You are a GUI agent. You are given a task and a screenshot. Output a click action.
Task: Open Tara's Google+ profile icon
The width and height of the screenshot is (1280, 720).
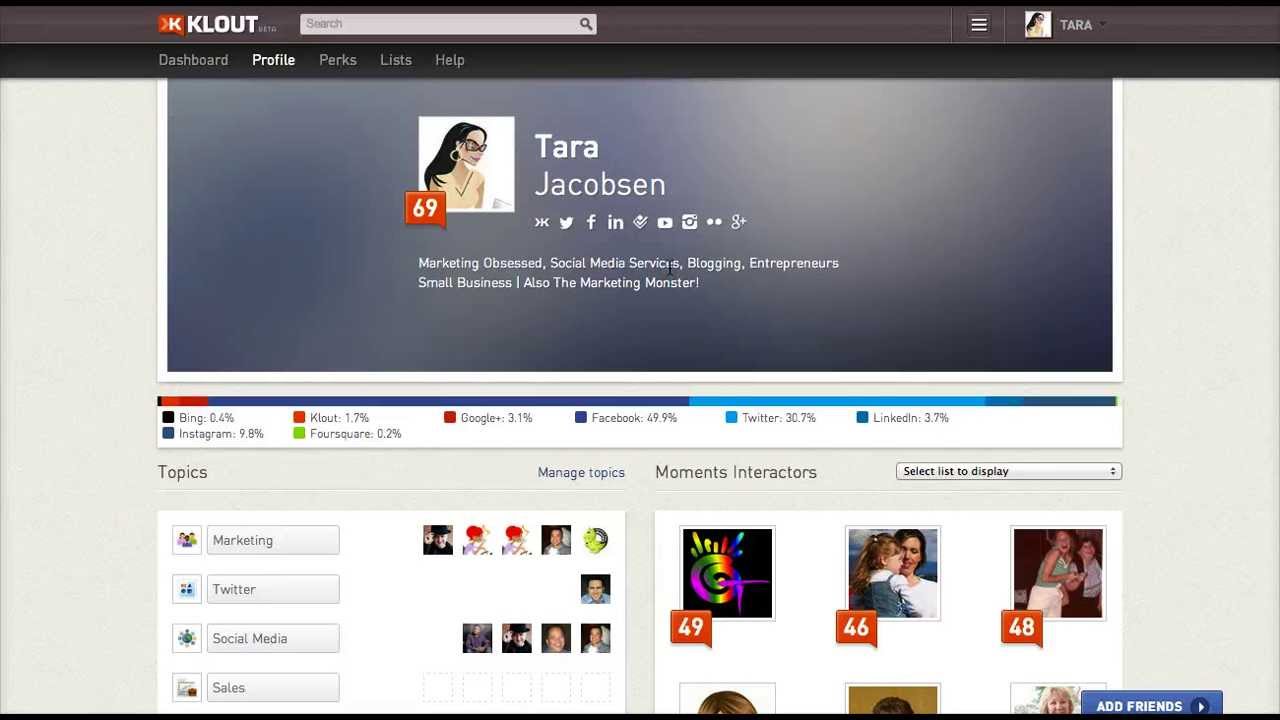(739, 222)
